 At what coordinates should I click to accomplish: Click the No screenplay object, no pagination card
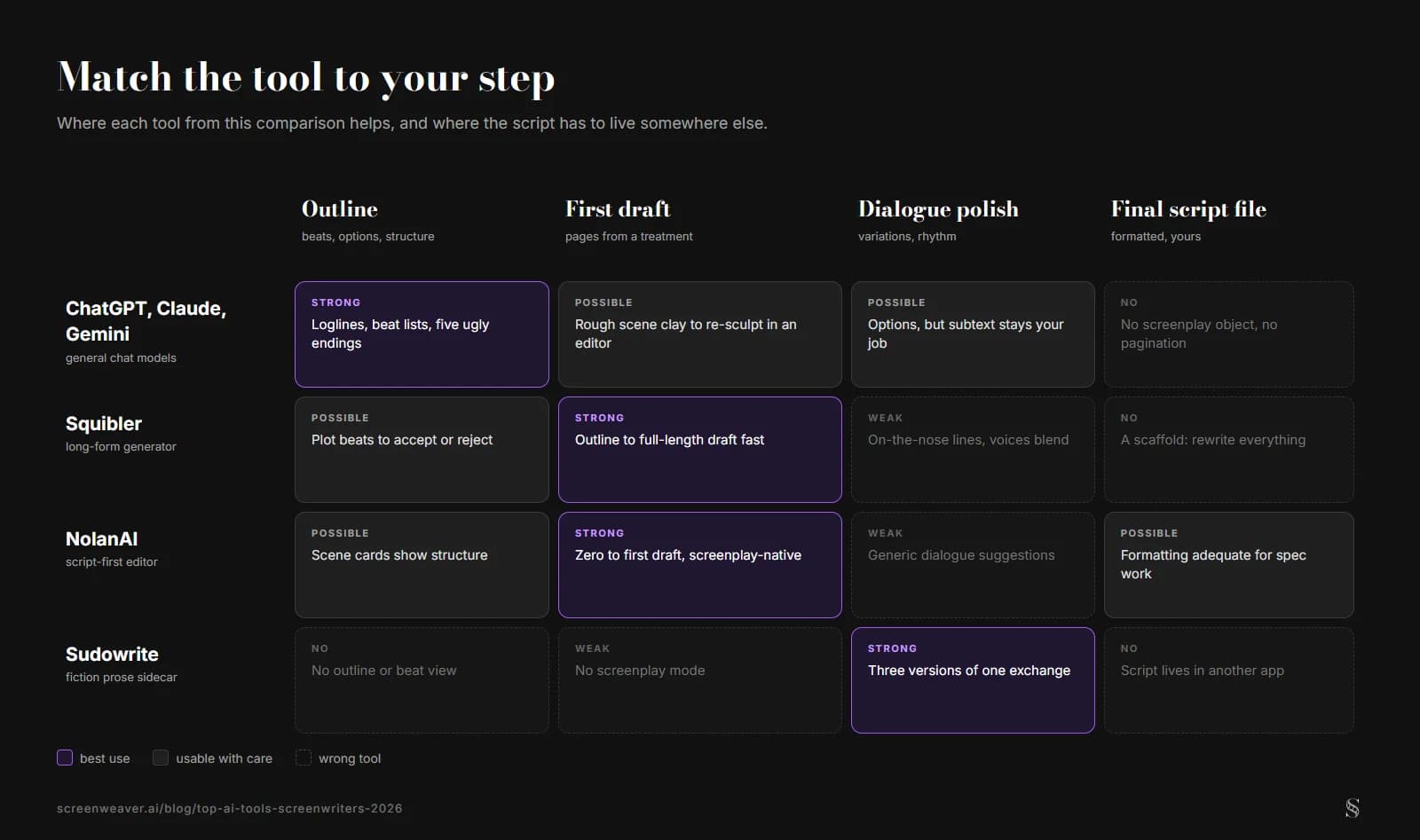point(1229,334)
